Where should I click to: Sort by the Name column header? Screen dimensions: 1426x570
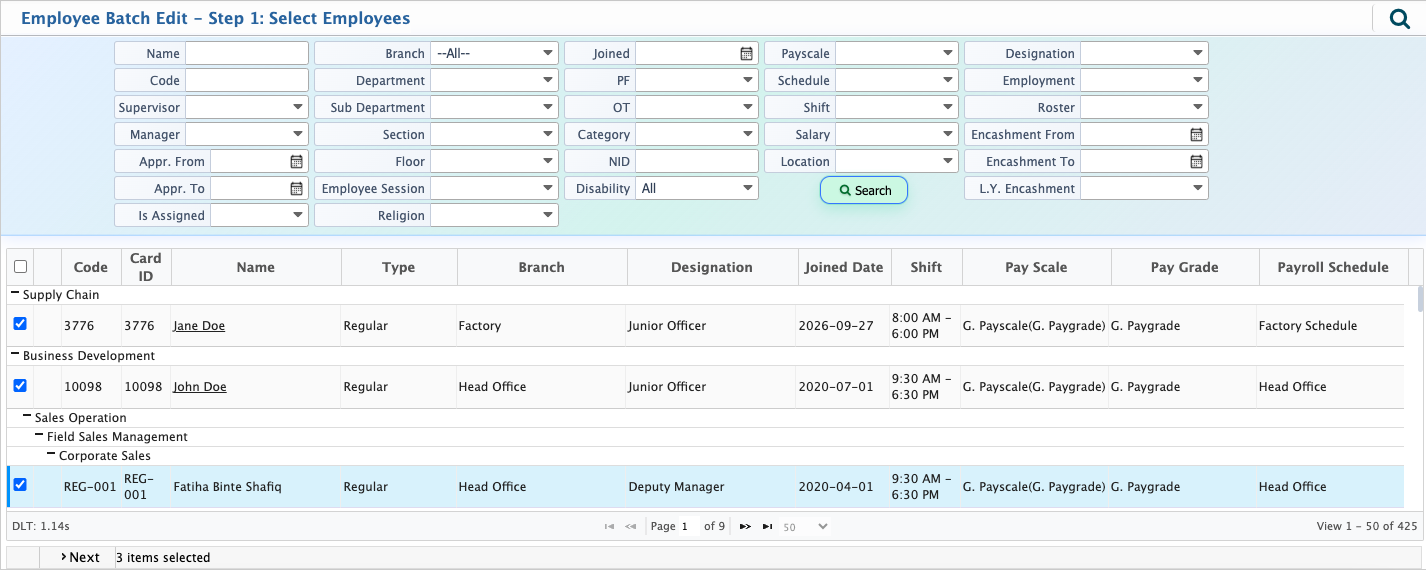point(256,267)
